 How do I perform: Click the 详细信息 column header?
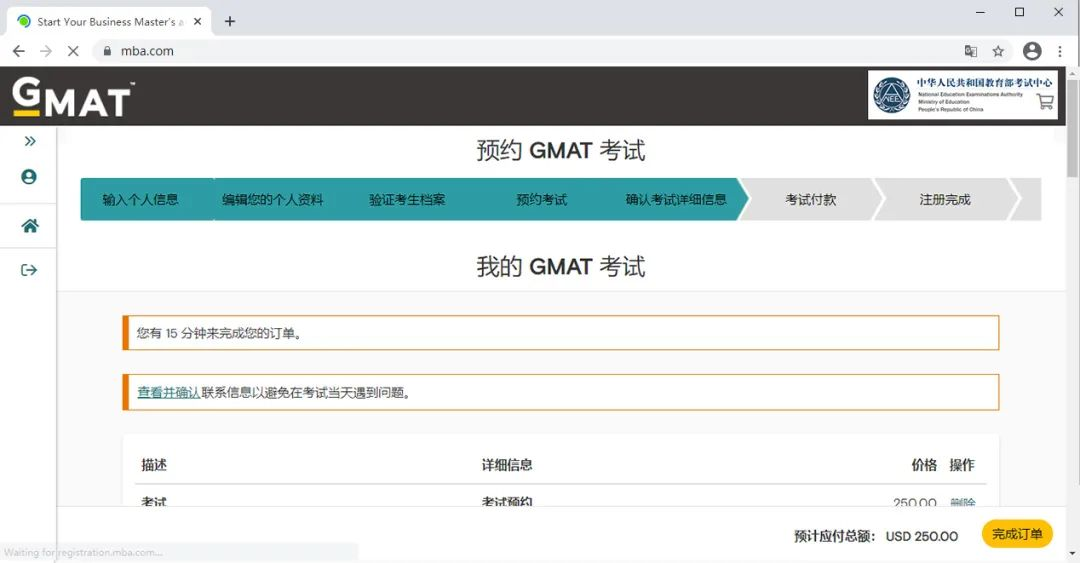(507, 465)
